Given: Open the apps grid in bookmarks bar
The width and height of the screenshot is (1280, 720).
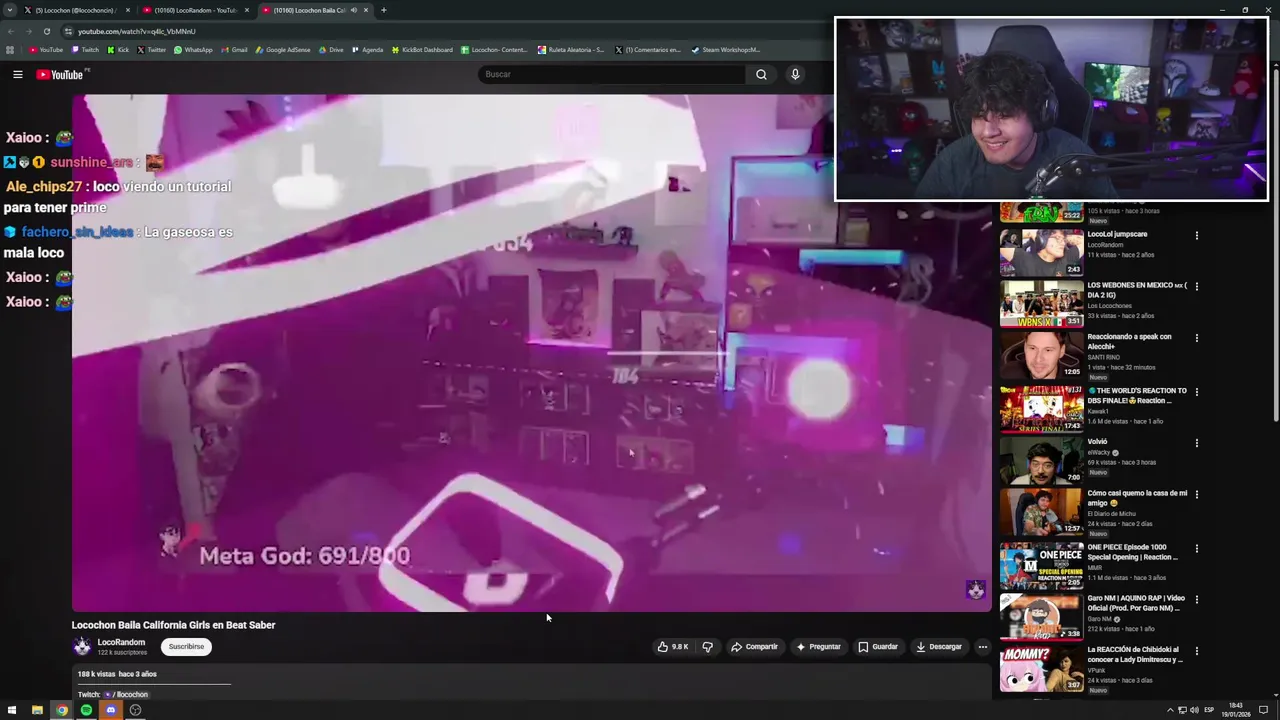Looking at the screenshot, I should (10, 49).
